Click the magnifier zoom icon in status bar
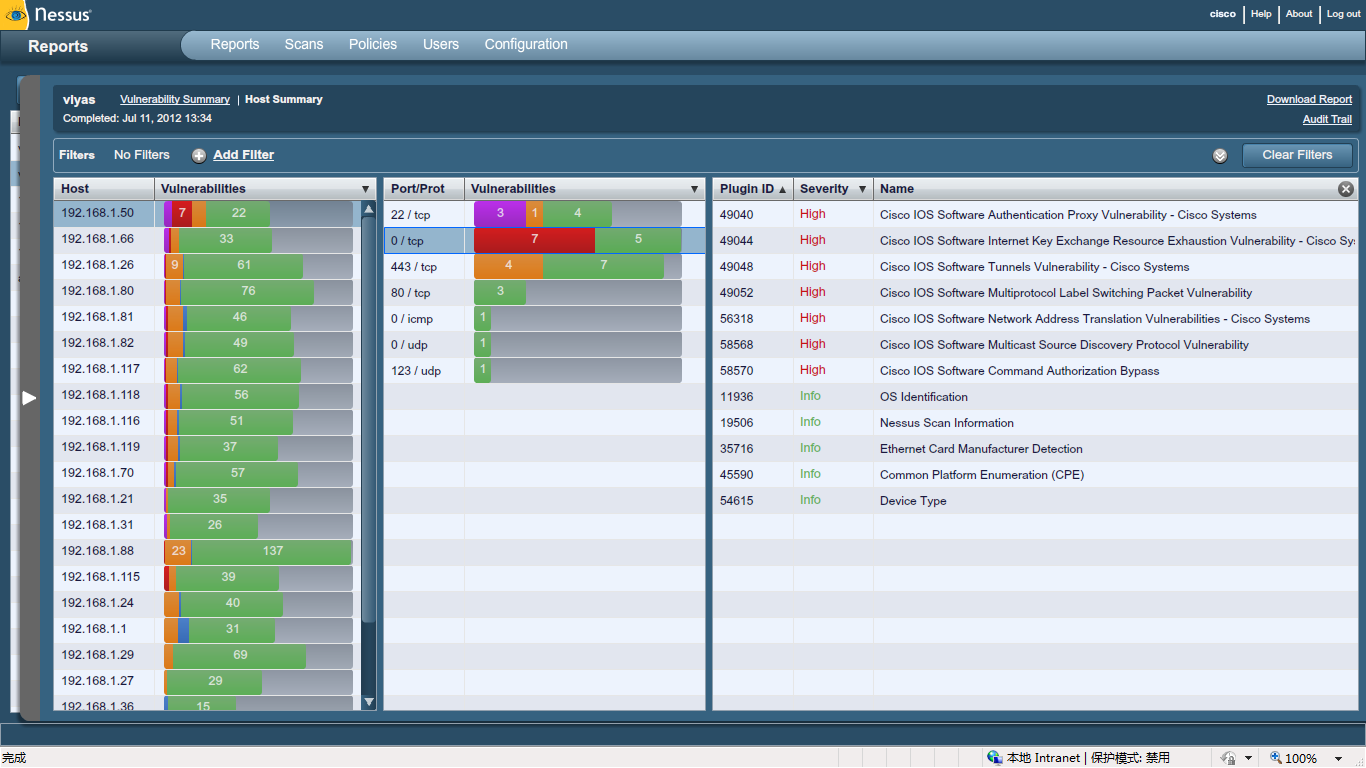Viewport: 1366px width, 768px height. (x=1275, y=758)
